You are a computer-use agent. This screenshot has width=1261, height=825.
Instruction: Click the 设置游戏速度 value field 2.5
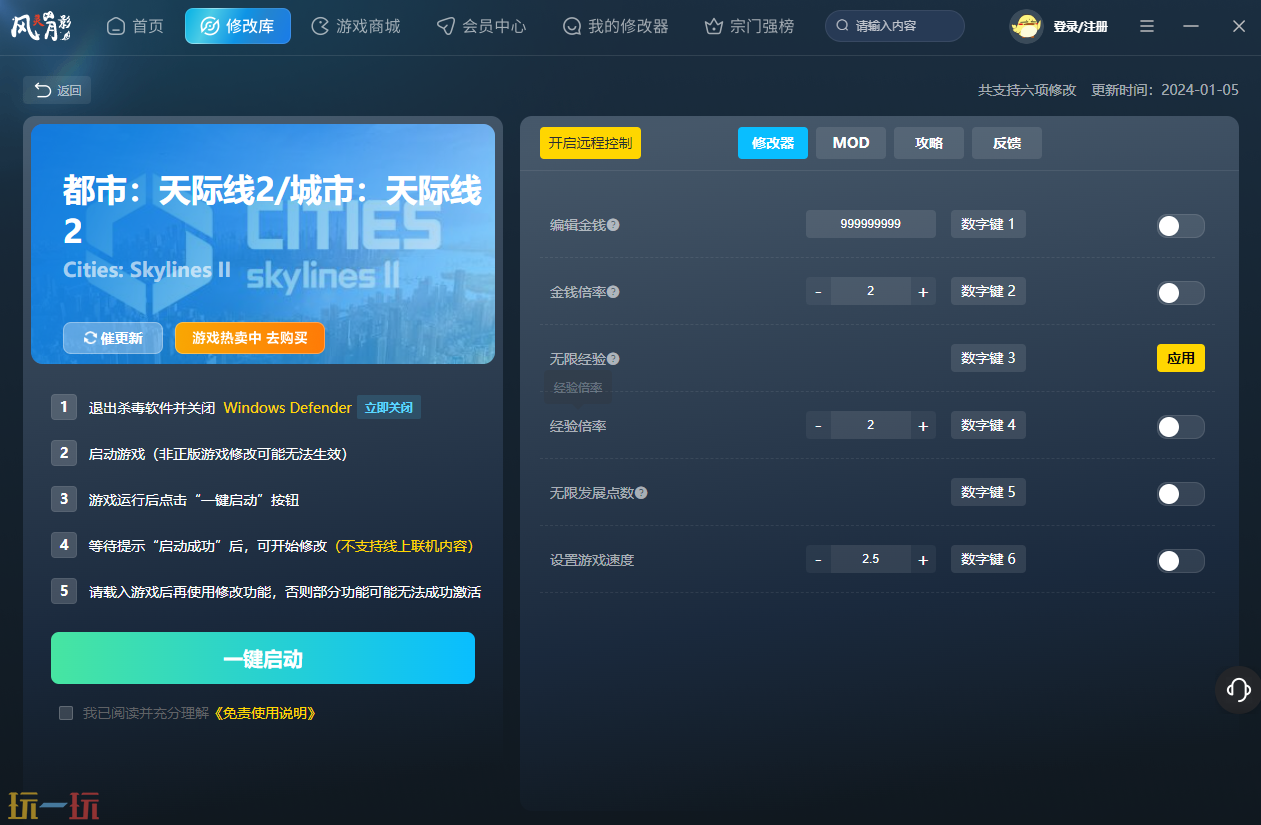tap(871, 560)
